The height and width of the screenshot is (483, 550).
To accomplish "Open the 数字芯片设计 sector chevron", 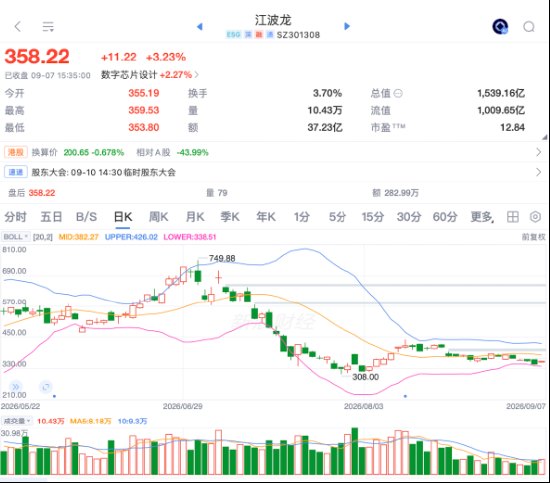I will (x=197, y=75).
